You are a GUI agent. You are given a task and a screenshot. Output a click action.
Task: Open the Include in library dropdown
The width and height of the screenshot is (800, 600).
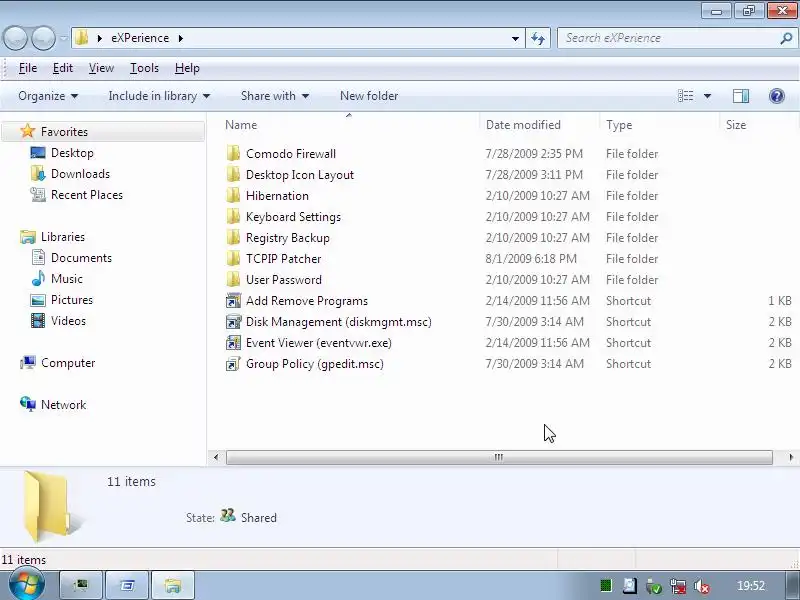[x=159, y=96]
